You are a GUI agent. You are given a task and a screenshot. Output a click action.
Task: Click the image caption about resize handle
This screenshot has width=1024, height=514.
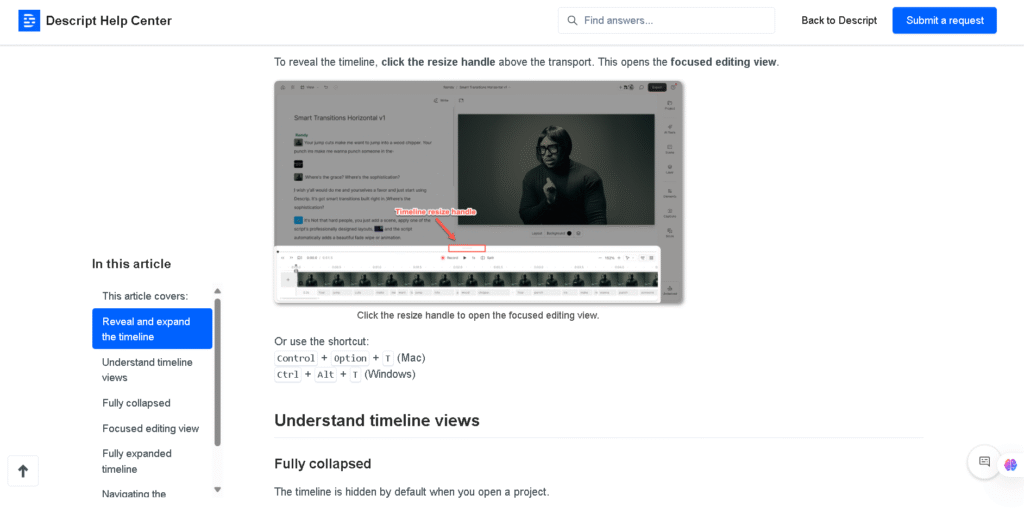[478, 315]
